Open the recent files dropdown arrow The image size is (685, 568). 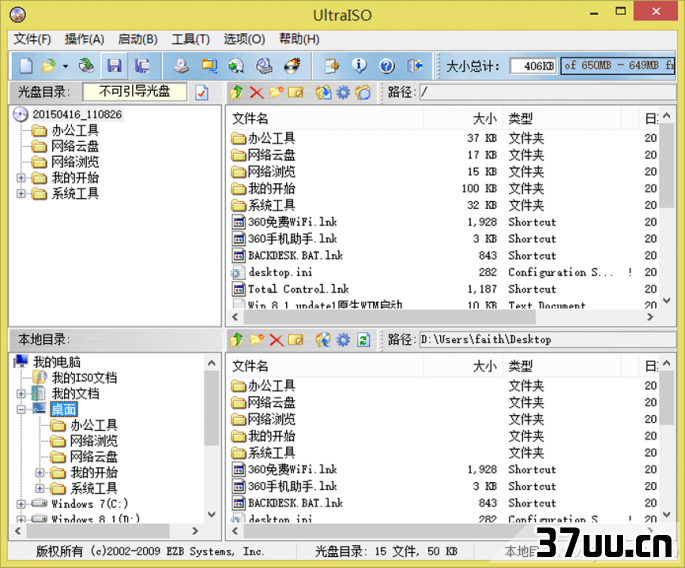[x=66, y=66]
